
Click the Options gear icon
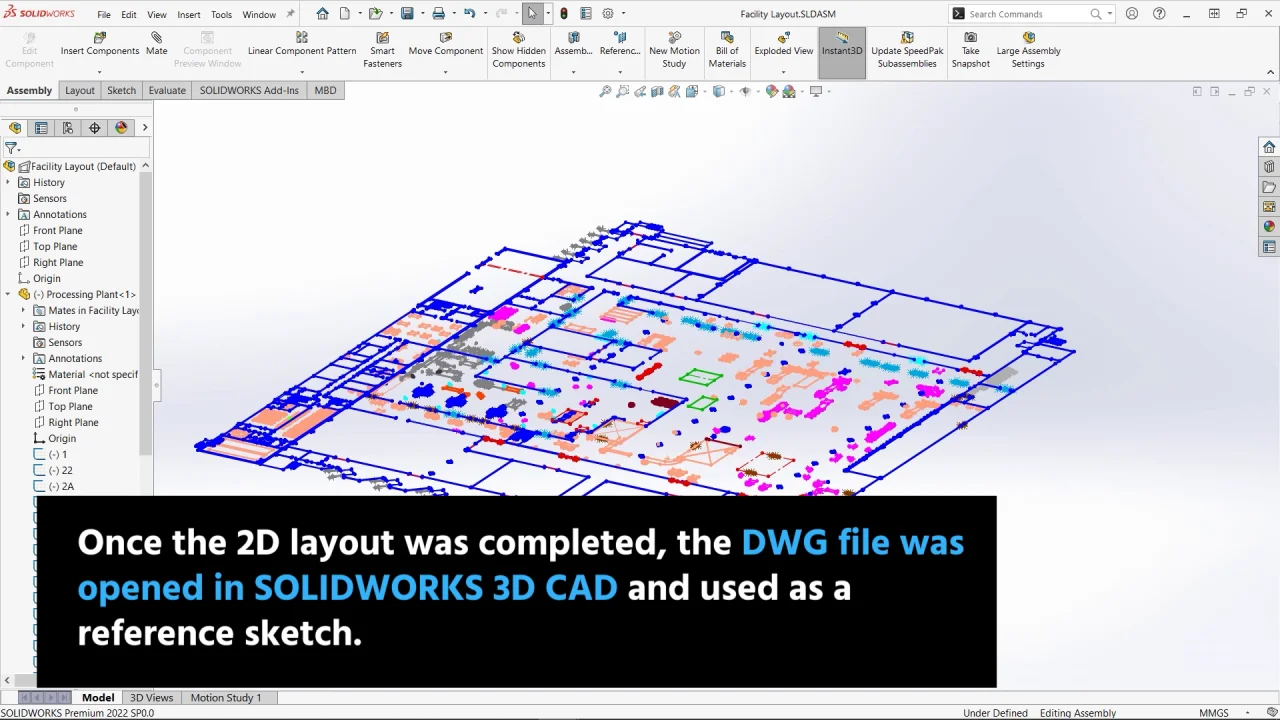pyautogui.click(x=607, y=14)
